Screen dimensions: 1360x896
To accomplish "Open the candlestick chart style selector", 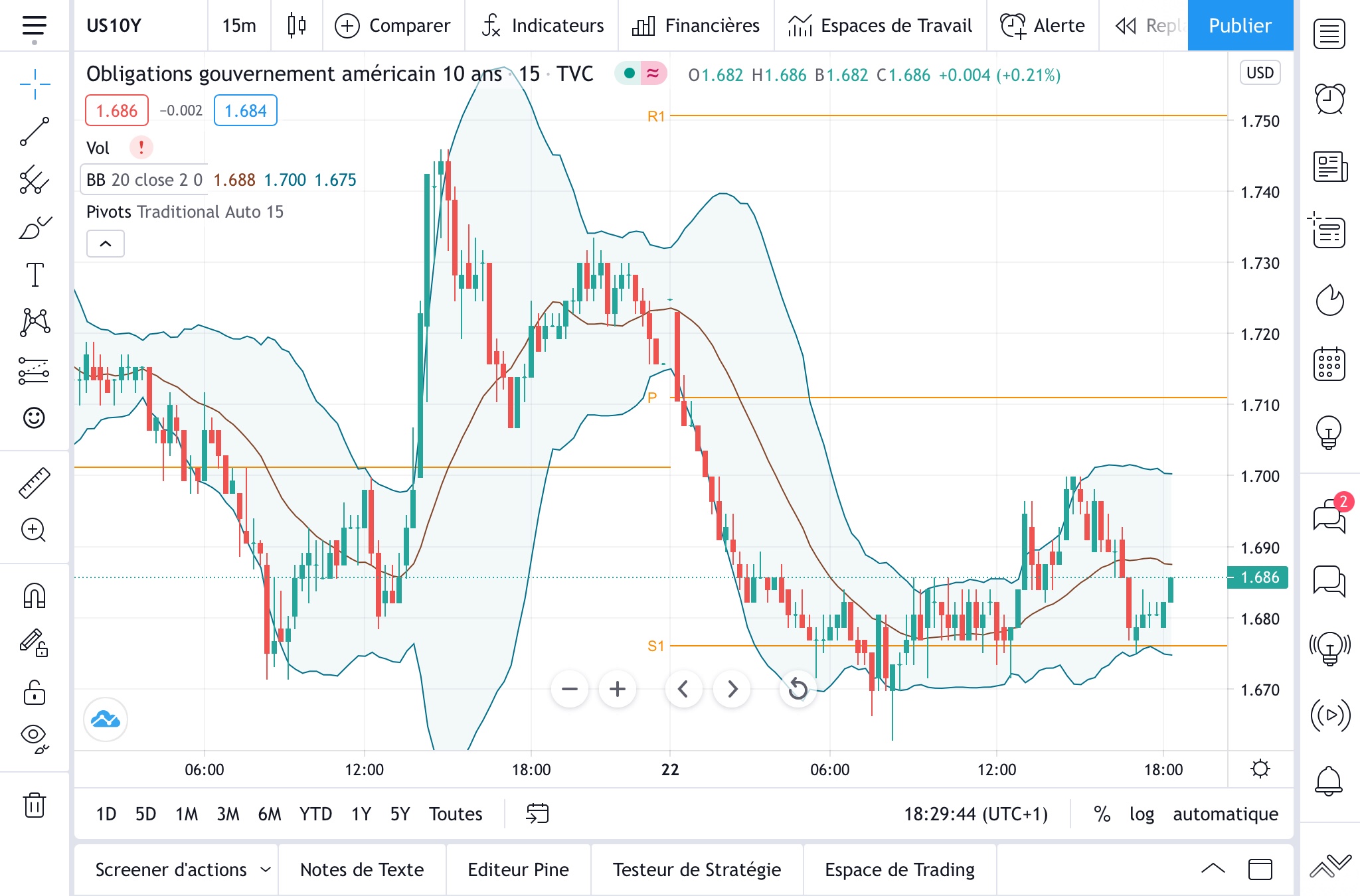I will click(x=297, y=25).
